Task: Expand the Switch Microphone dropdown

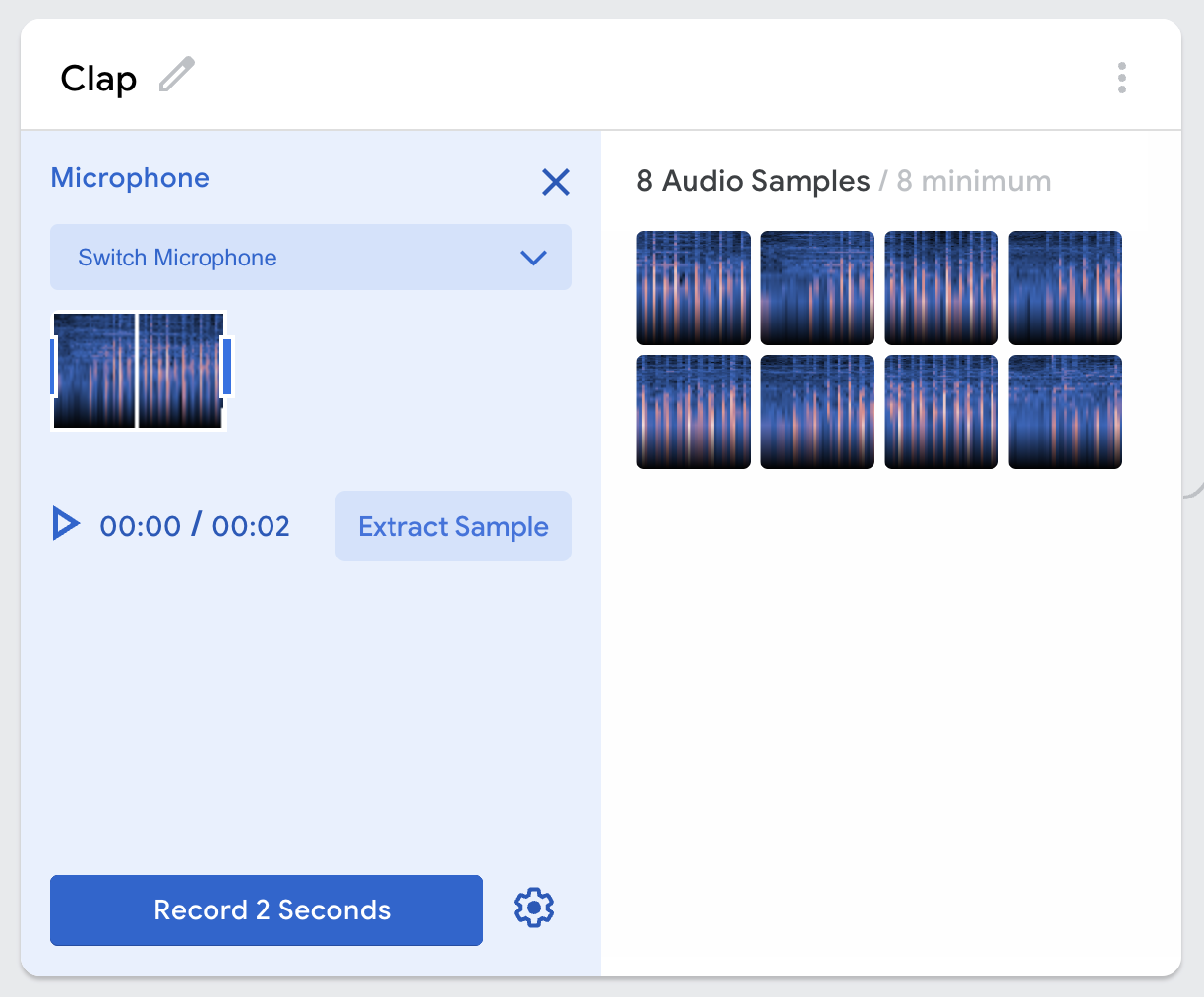Action: pyautogui.click(x=310, y=258)
